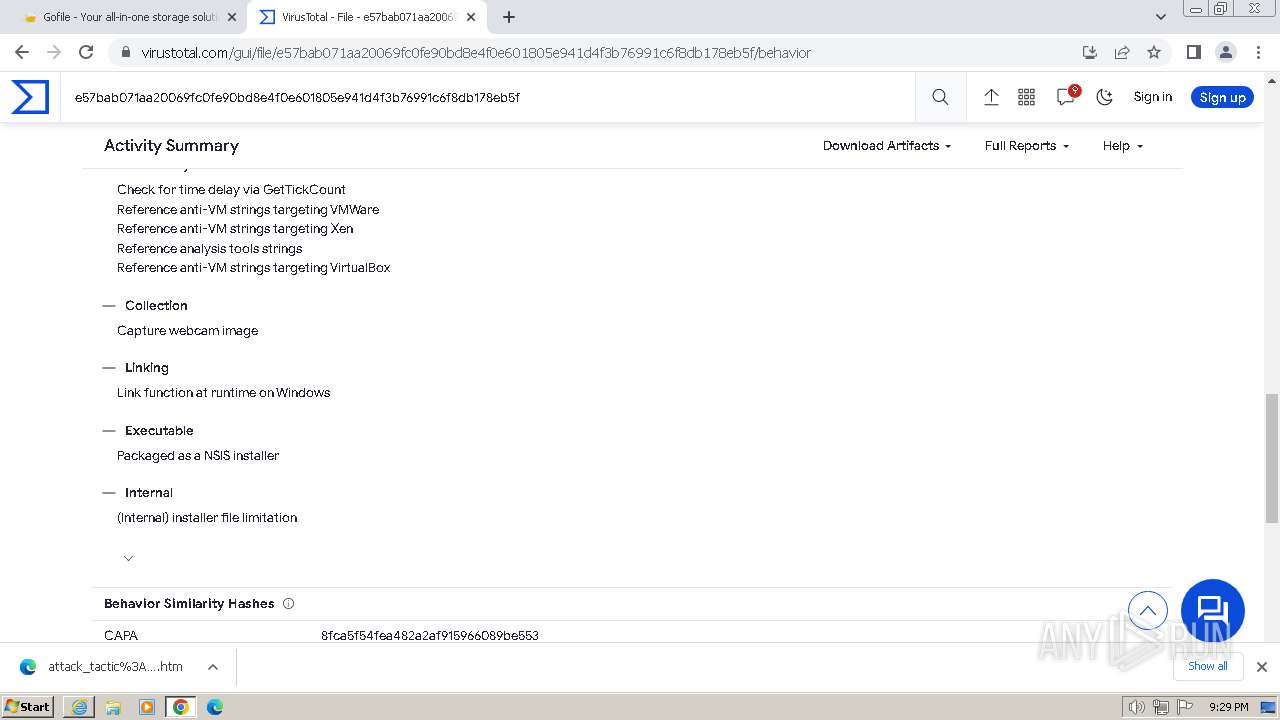Image resolution: width=1280 pixels, height=720 pixels.
Task: Click the address bar URL
Action: [476, 53]
